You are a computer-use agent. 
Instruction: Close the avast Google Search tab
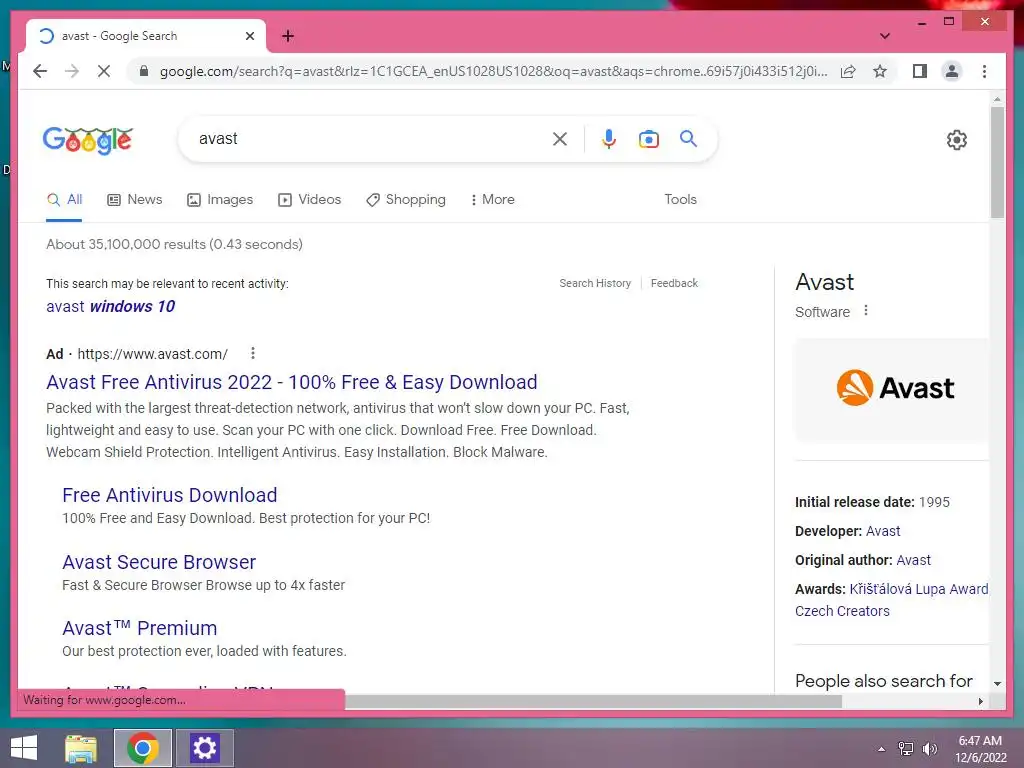(x=249, y=36)
